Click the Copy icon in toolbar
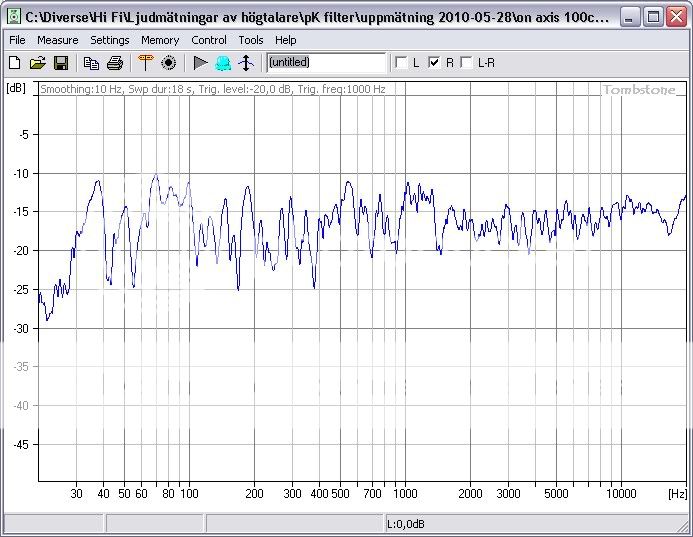This screenshot has width=693, height=537. point(92,63)
